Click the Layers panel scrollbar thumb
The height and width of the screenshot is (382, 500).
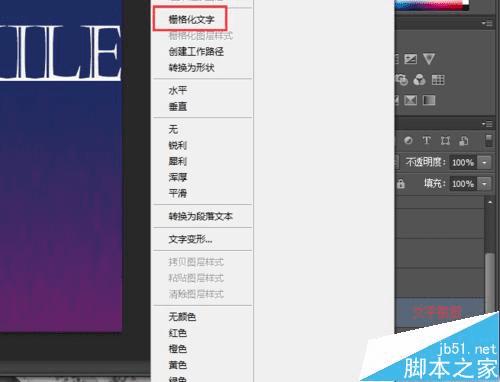pos(489,283)
